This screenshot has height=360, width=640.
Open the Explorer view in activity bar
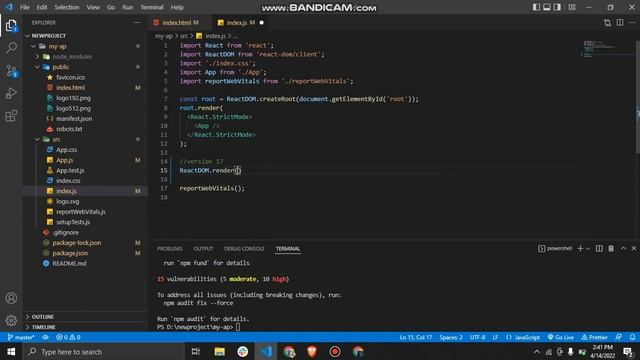click(11, 26)
